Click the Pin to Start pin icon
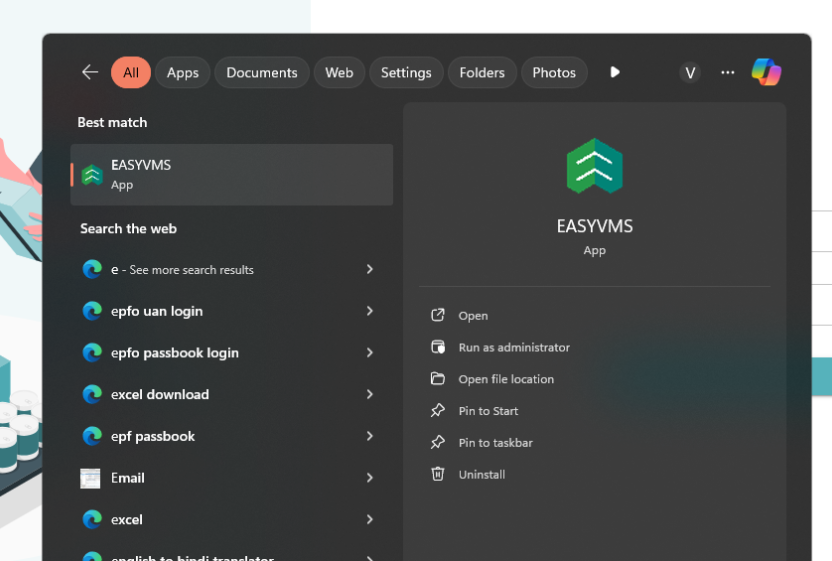The height and width of the screenshot is (561, 832). click(438, 411)
